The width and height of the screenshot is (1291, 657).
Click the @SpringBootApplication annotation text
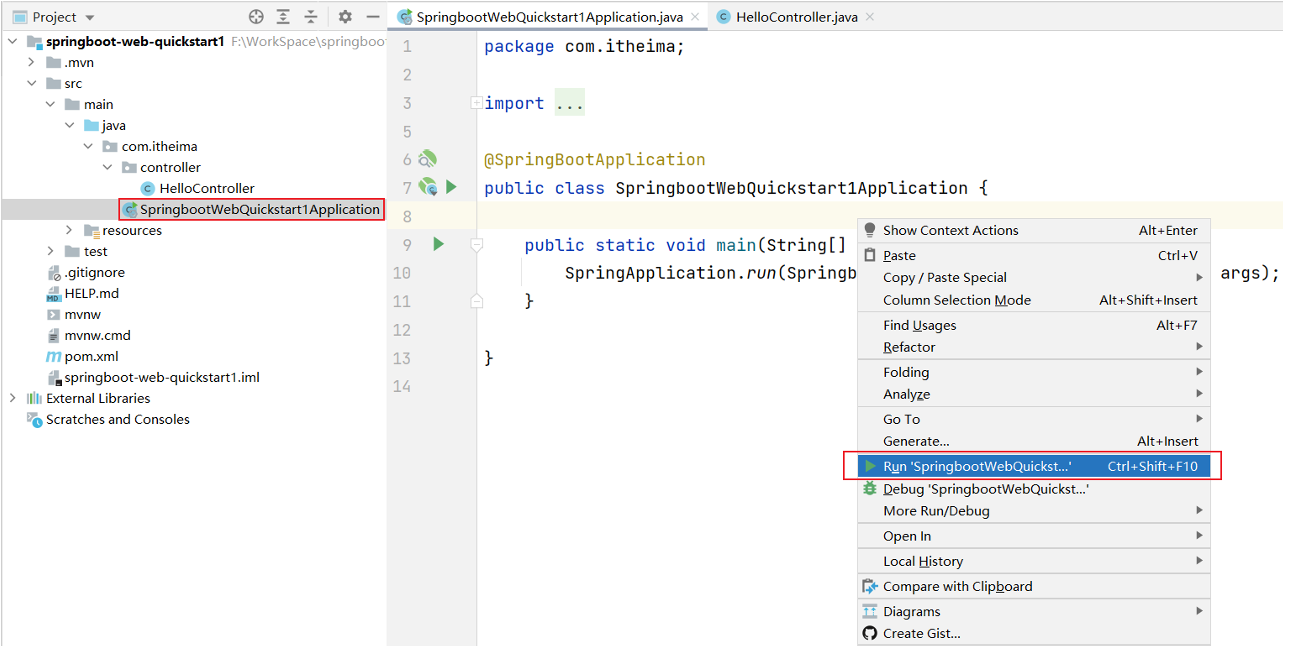tap(594, 160)
